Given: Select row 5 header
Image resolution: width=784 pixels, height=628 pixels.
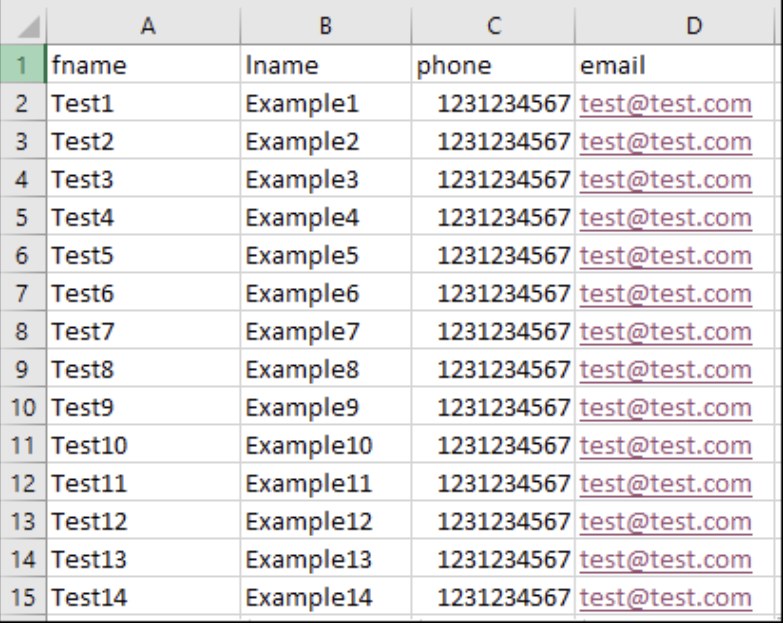Looking at the screenshot, I should coord(22,217).
